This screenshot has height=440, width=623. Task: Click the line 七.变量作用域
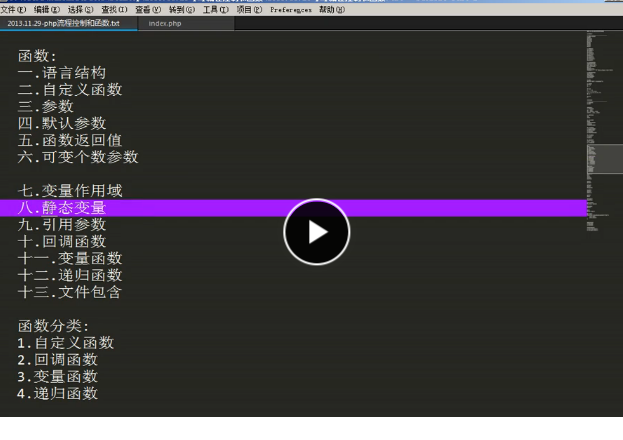pyautogui.click(x=70, y=191)
